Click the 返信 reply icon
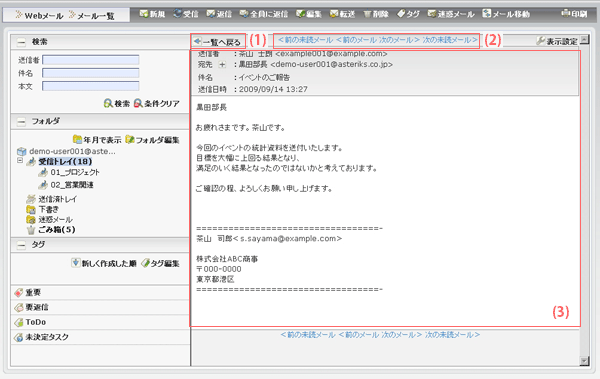The height and width of the screenshot is (379, 600). [210, 14]
